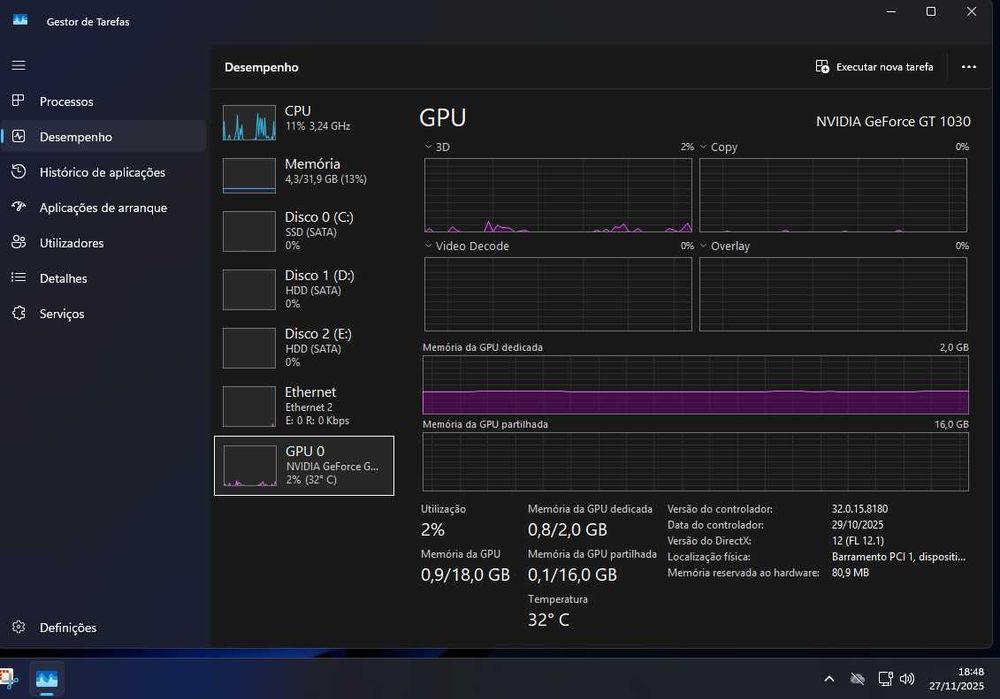The image size is (1000, 699).
Task: Run a new task with Executar nova tarefa
Action: point(874,67)
